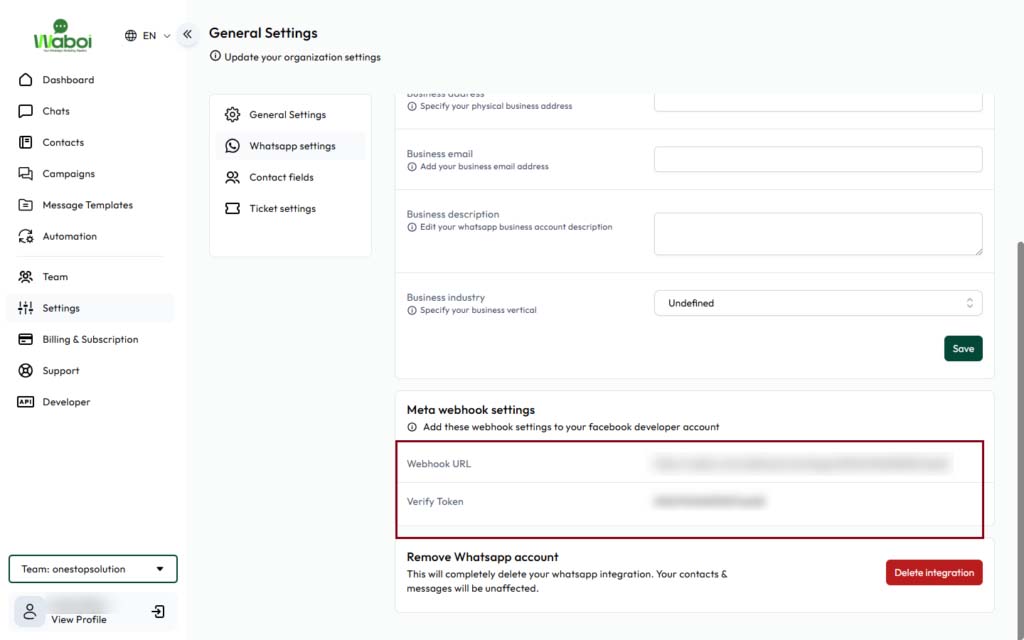
Task: Open the Contact fields tab
Action: [281, 178]
